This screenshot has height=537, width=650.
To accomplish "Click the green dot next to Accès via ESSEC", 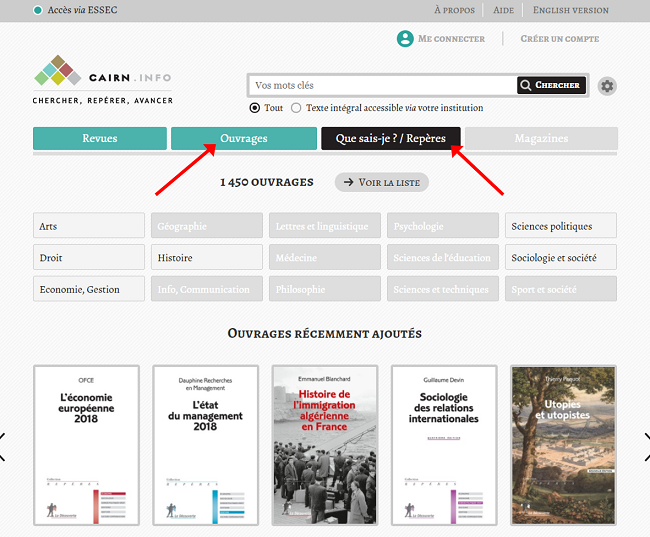I will coord(38,10).
